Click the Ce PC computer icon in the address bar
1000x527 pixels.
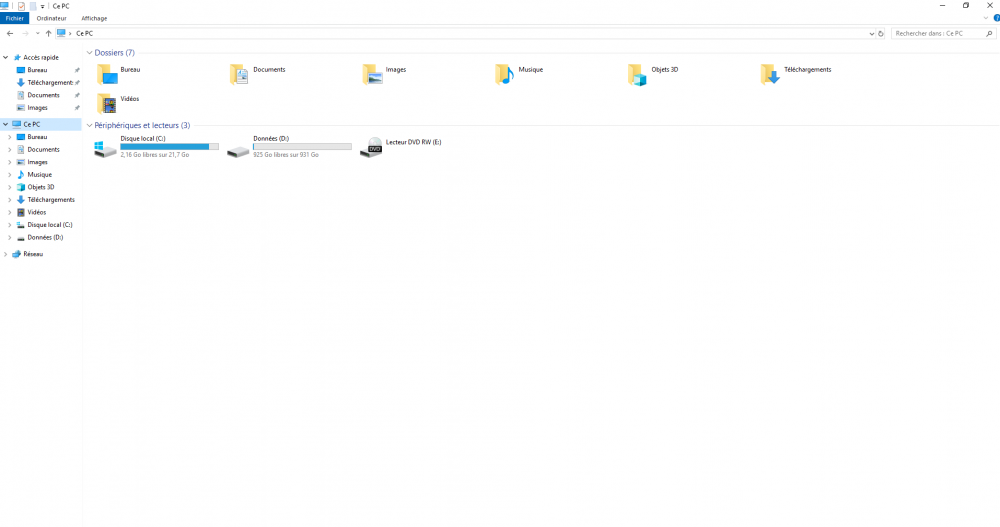61,33
